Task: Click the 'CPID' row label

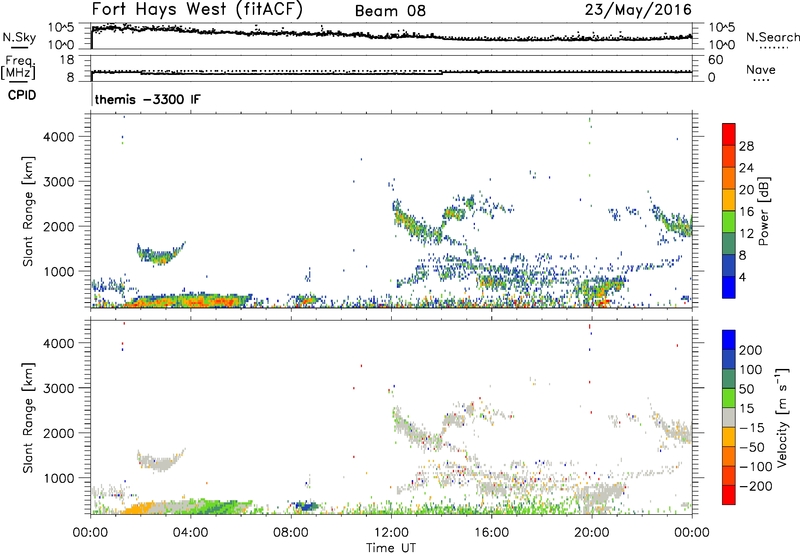Action: tap(21, 95)
